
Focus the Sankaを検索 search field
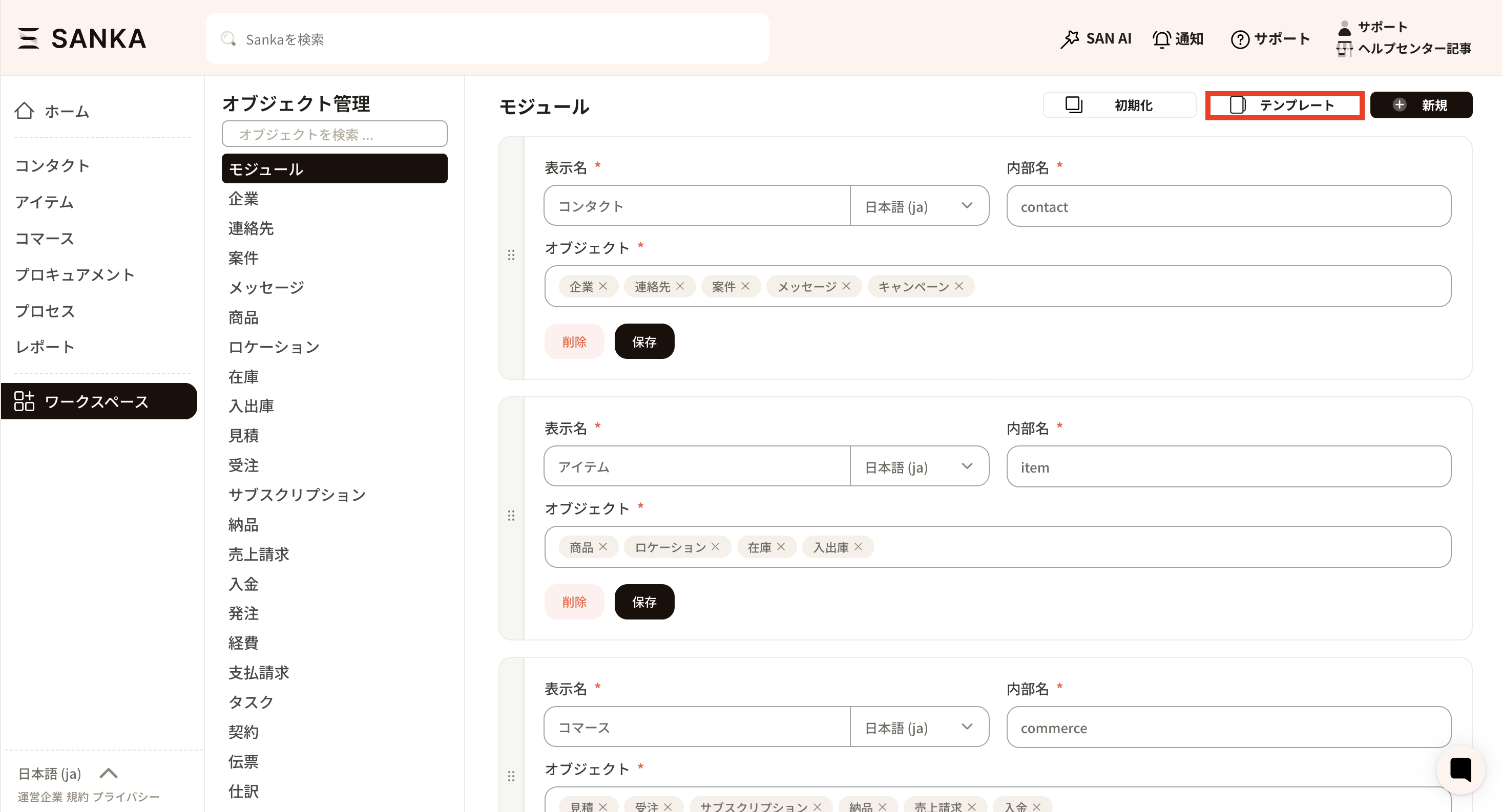[x=488, y=39]
